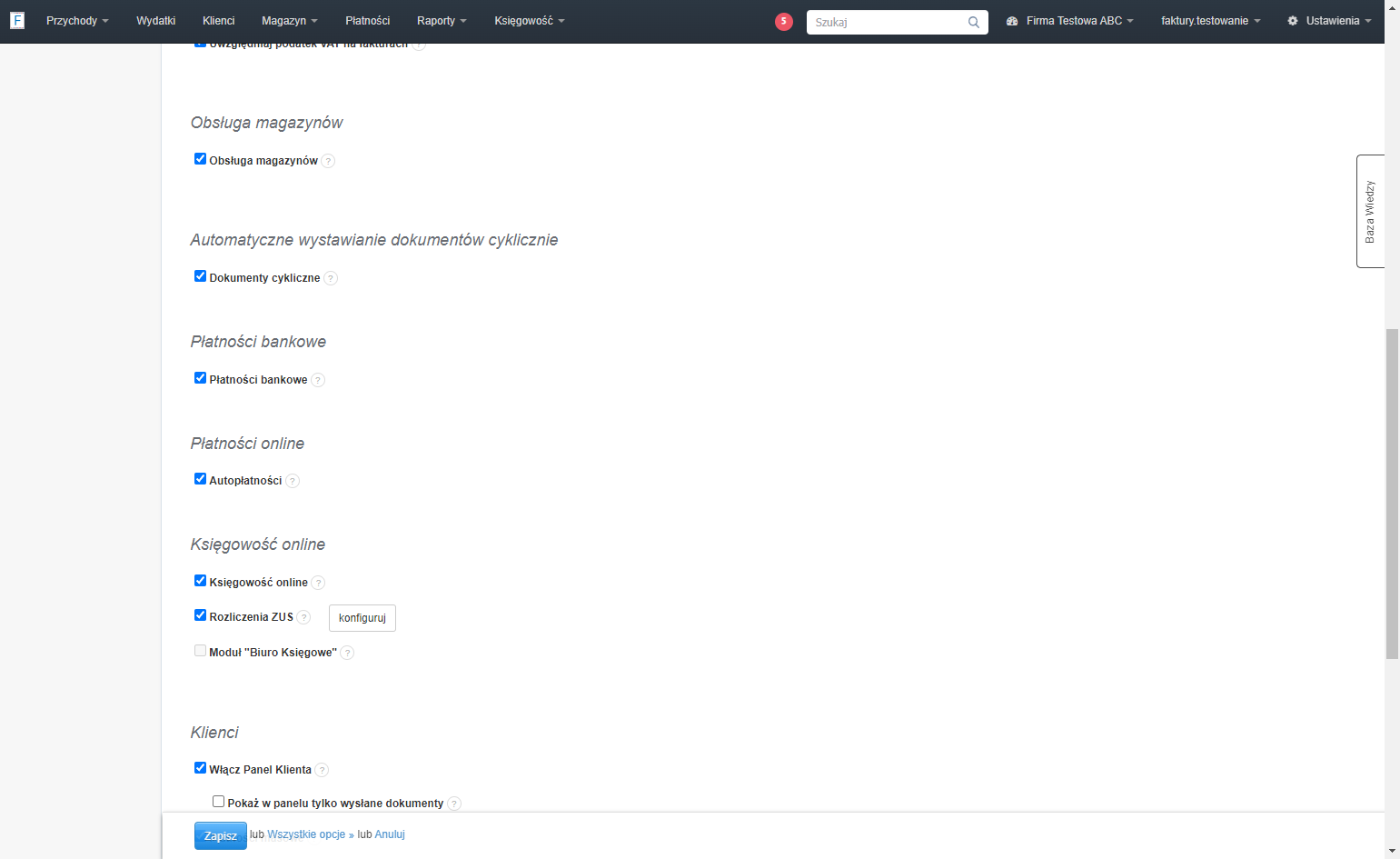This screenshot has height=859, width=1400.
Task: Click the Zapisz save button
Action: (221, 836)
